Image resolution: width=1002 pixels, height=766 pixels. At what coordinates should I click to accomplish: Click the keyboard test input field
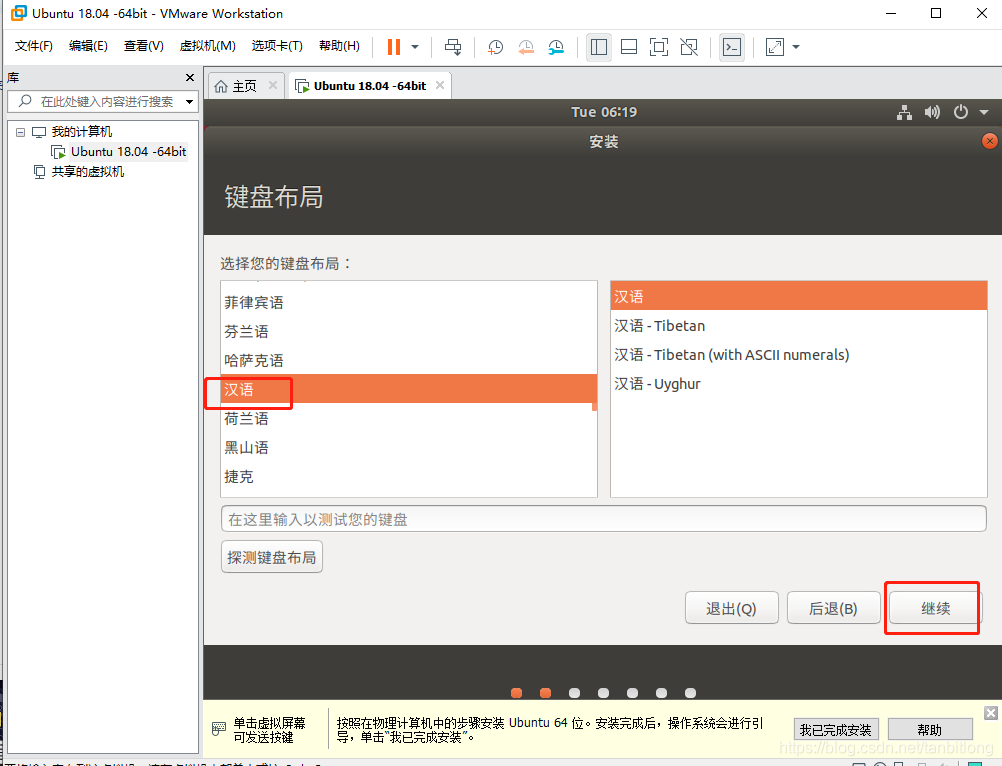(604, 519)
